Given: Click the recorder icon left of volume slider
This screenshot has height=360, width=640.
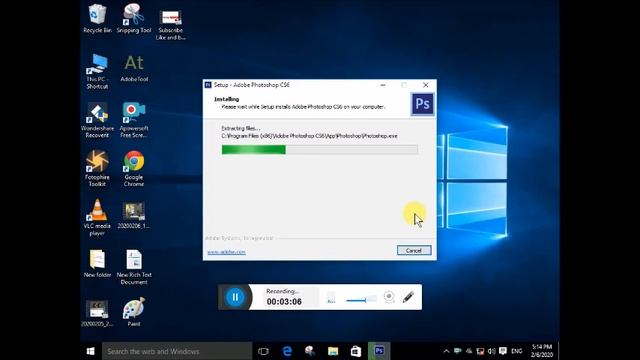Looking at the screenshot, I should click(331, 297).
